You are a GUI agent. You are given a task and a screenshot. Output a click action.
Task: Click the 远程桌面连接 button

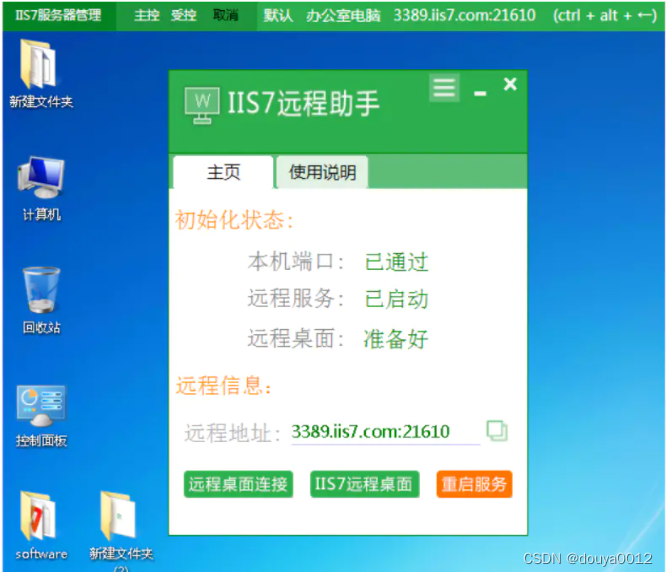click(x=238, y=484)
